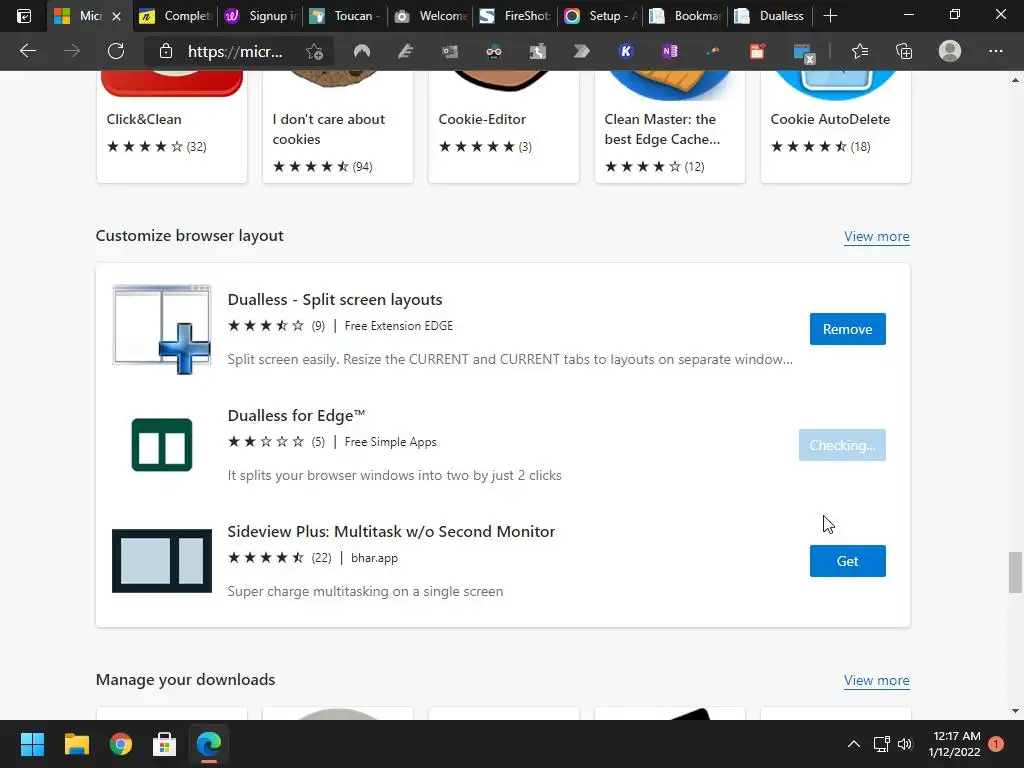This screenshot has width=1024, height=768.
Task: Click the Free Simple Apps publisher text
Action: click(x=391, y=442)
